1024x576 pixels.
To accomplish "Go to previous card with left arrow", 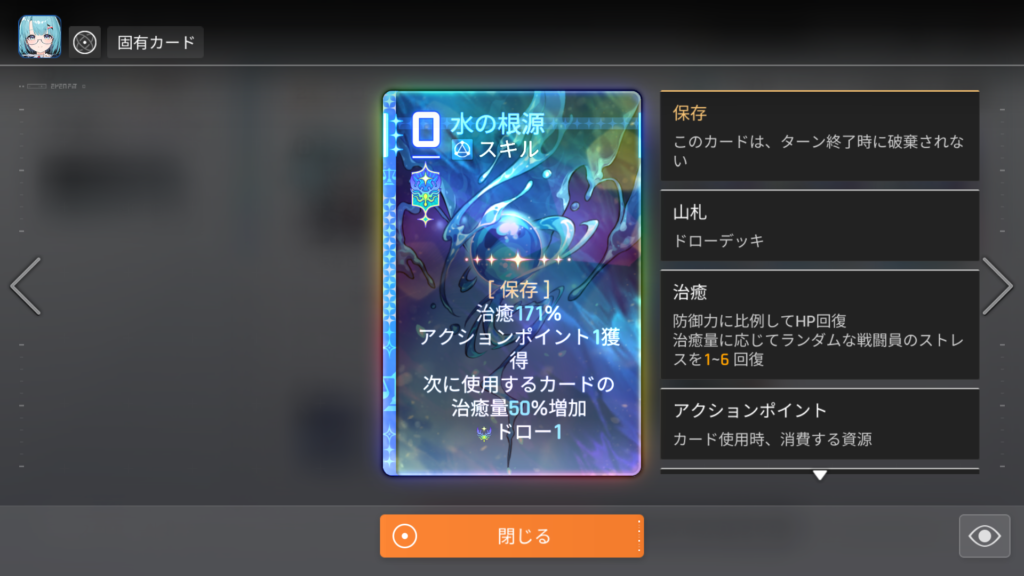I will point(26,286).
